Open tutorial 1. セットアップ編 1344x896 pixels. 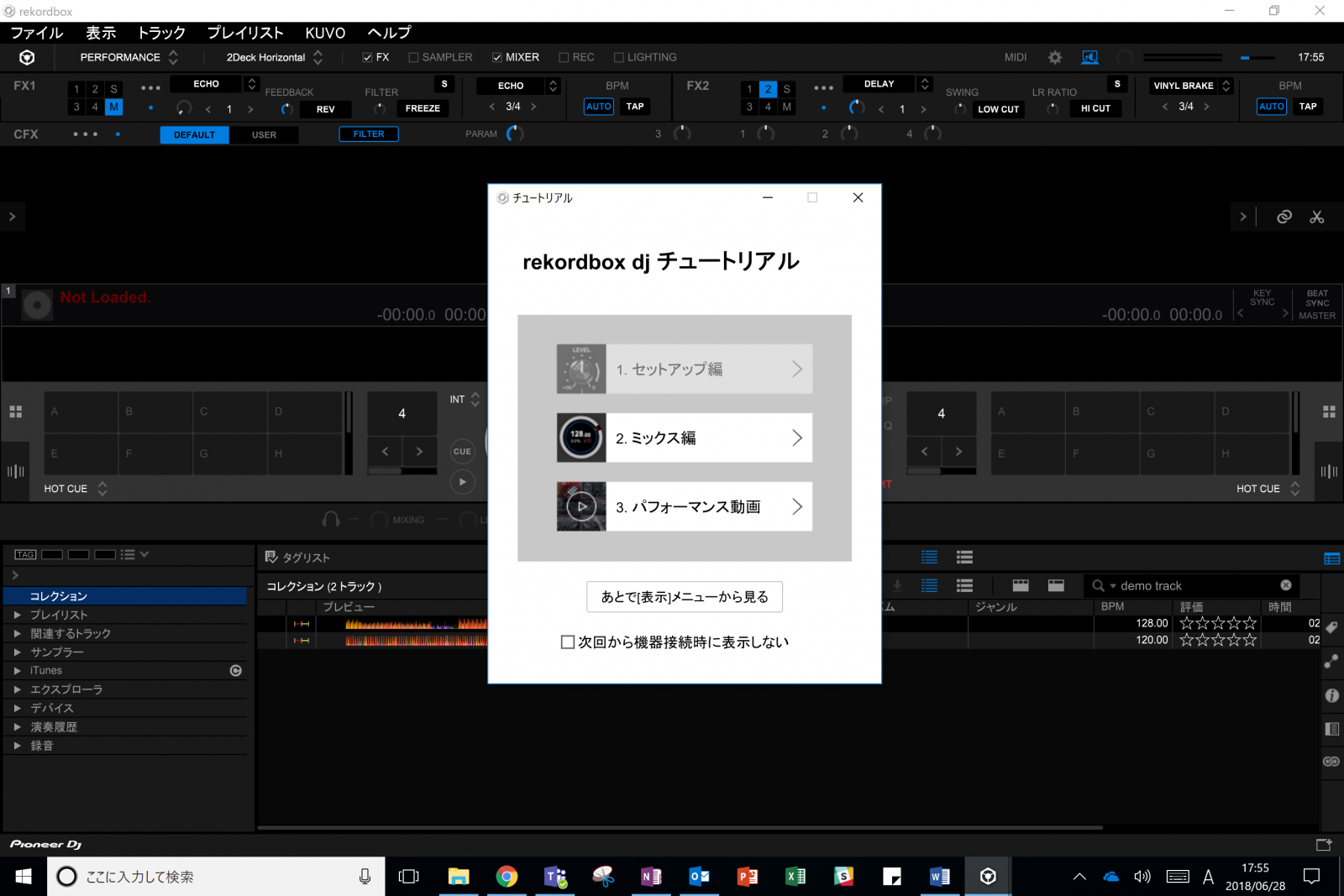pyautogui.click(x=685, y=369)
